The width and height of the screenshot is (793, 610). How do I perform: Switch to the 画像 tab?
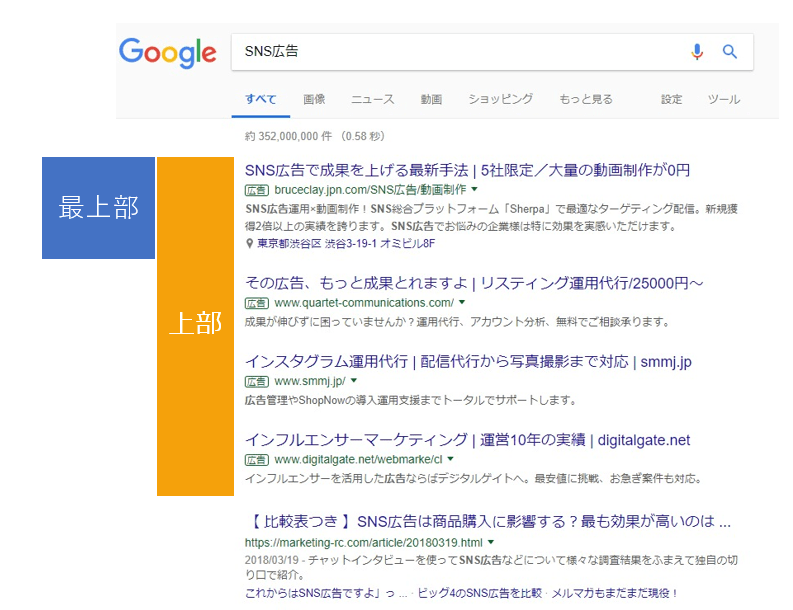click(x=314, y=100)
